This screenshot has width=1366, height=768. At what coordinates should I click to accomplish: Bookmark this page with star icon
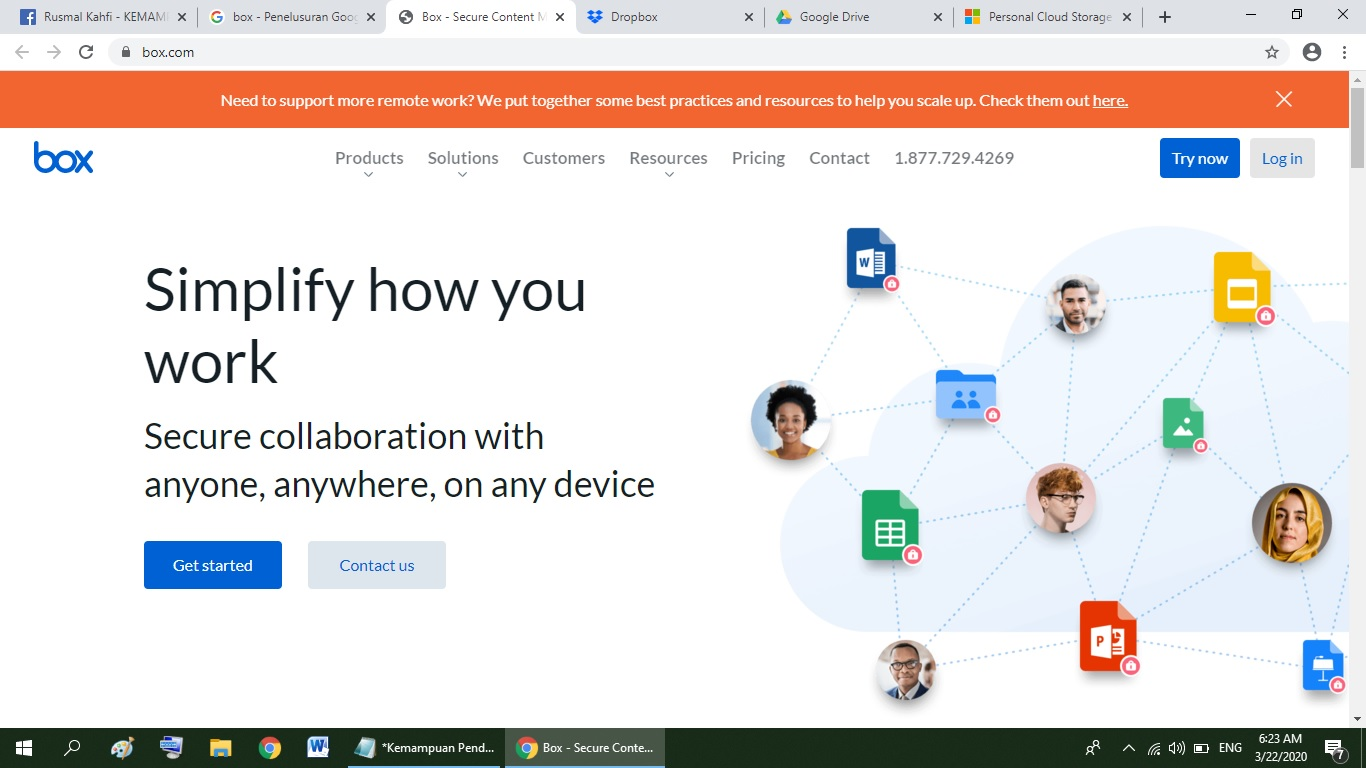pos(1272,52)
